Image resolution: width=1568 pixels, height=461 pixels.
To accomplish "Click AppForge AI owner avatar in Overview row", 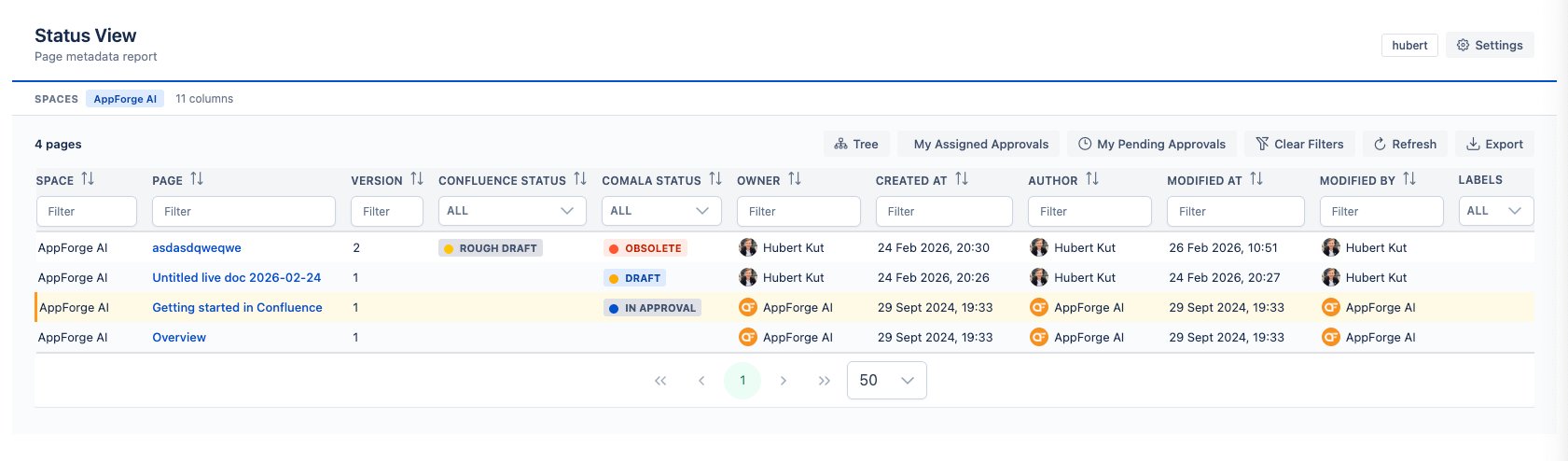I will click(x=748, y=337).
